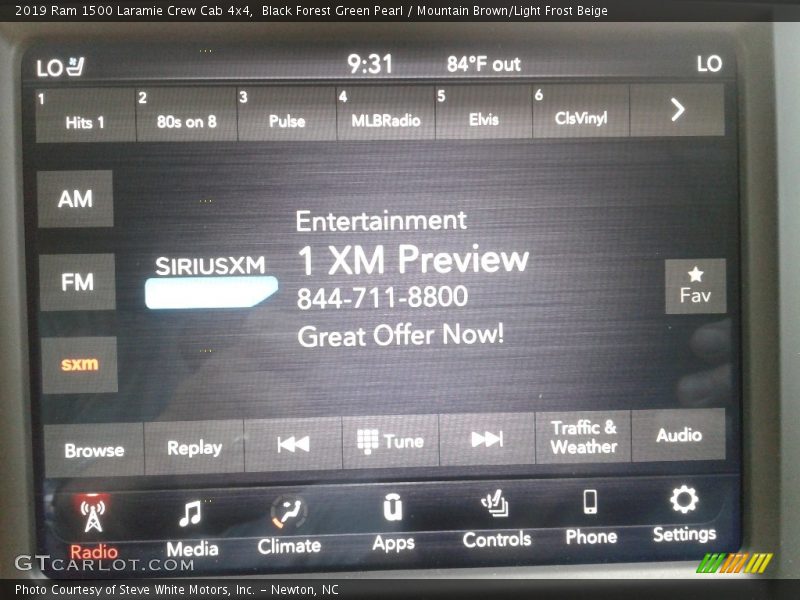Tap the Entertainment category label
Screen dimensions: 800x600
tap(381, 221)
